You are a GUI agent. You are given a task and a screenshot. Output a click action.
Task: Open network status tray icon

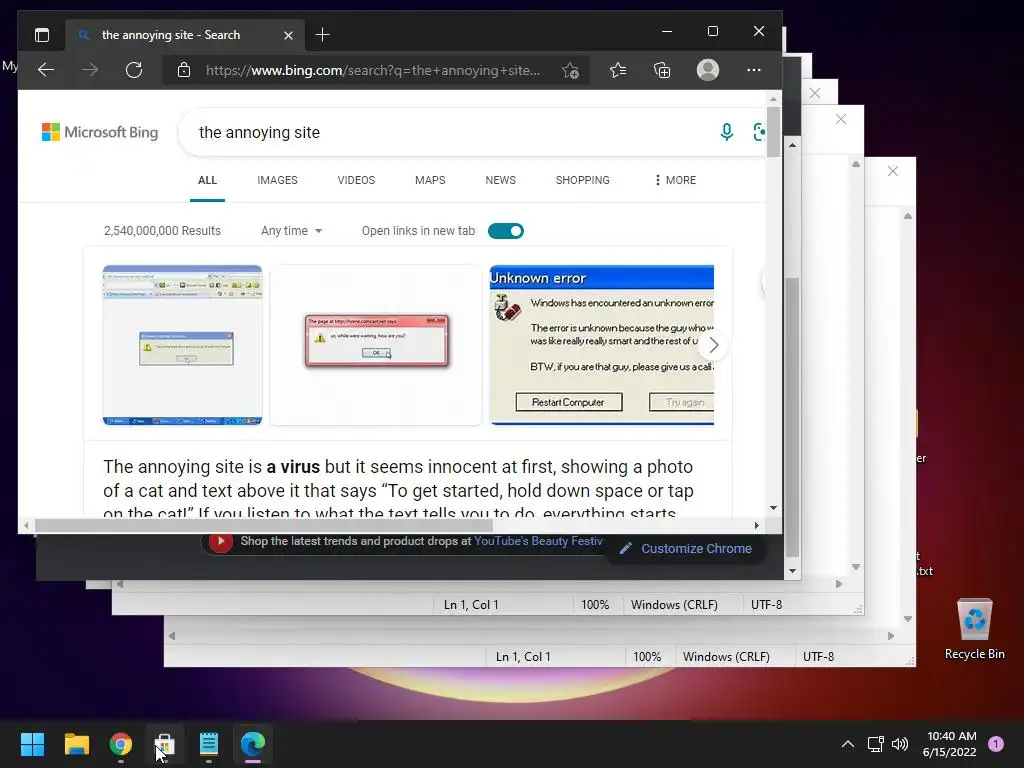[875, 744]
